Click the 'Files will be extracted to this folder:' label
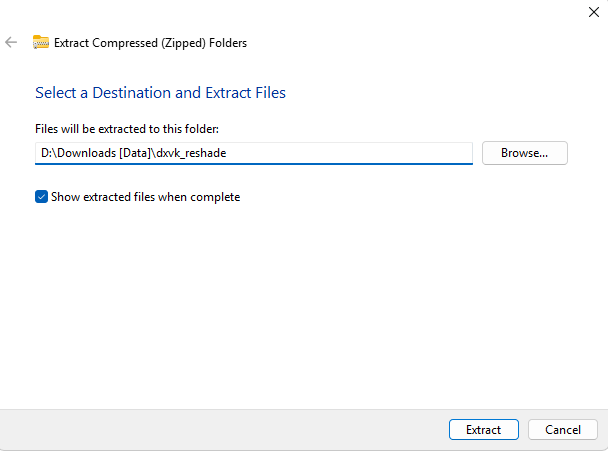The height and width of the screenshot is (459, 608). pos(126,130)
